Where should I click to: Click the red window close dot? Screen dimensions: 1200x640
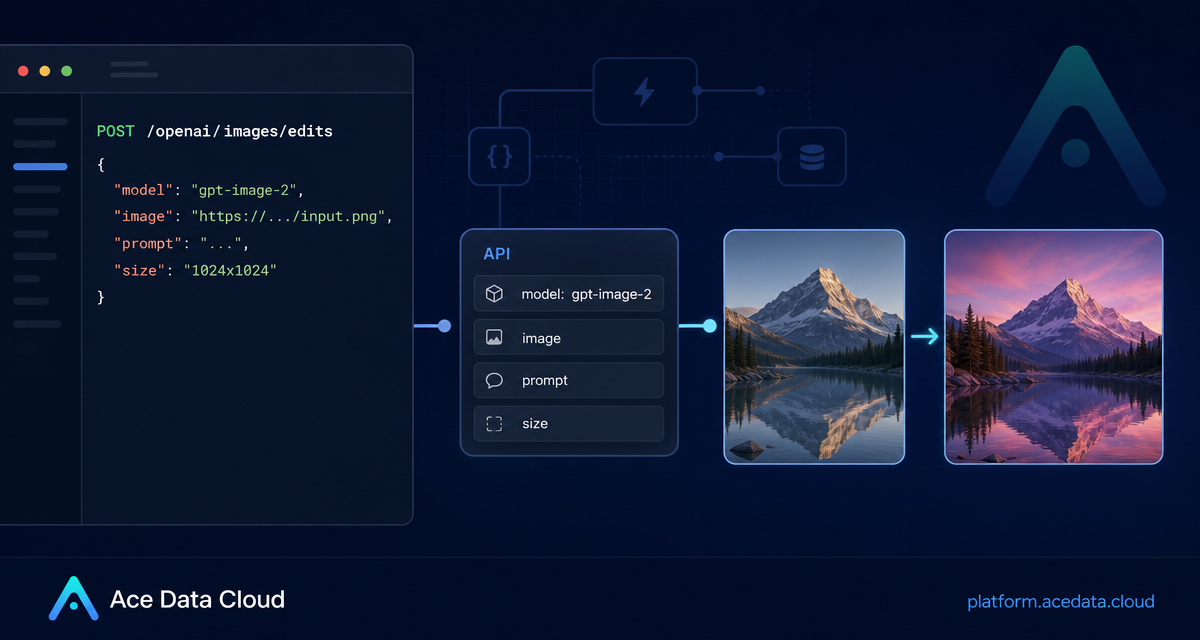(x=22, y=71)
